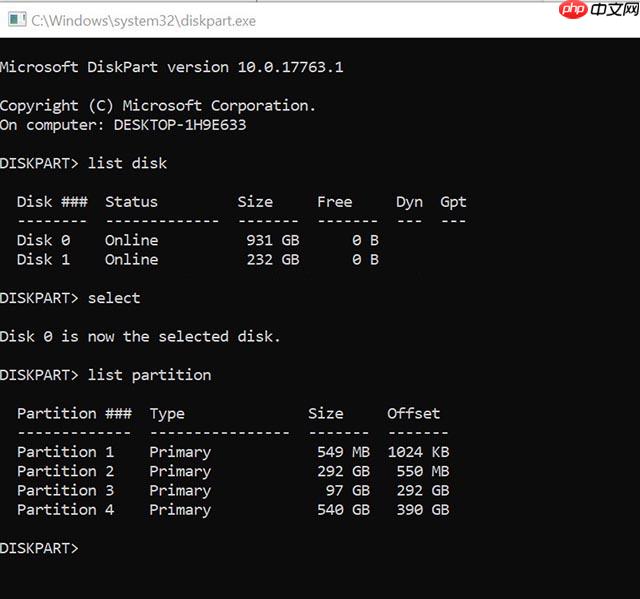Image resolution: width=640 pixels, height=599 pixels.
Task: Click the 931 GB size value
Action: [272, 240]
